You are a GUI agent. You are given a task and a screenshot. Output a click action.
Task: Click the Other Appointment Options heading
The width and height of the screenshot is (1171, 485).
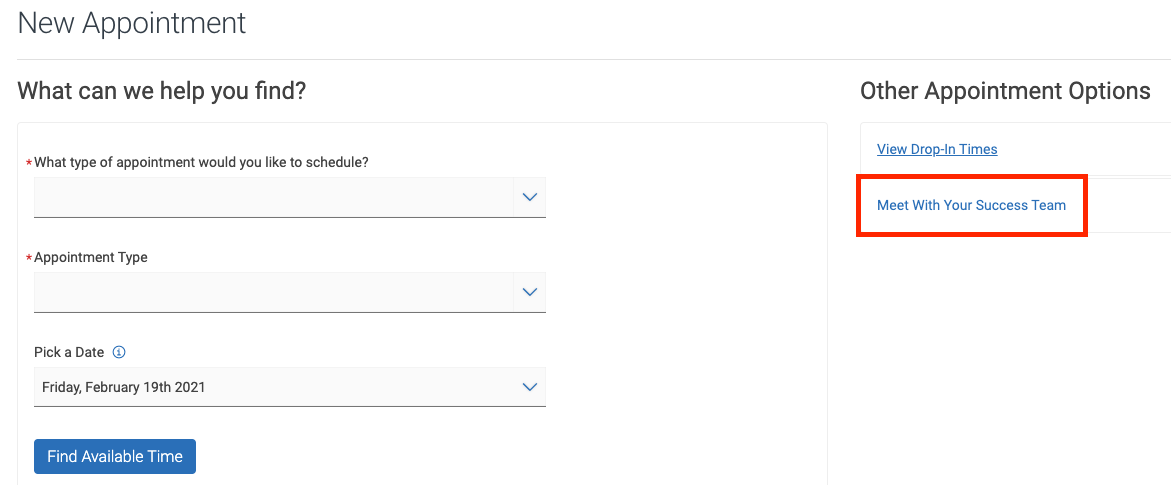click(x=1005, y=91)
